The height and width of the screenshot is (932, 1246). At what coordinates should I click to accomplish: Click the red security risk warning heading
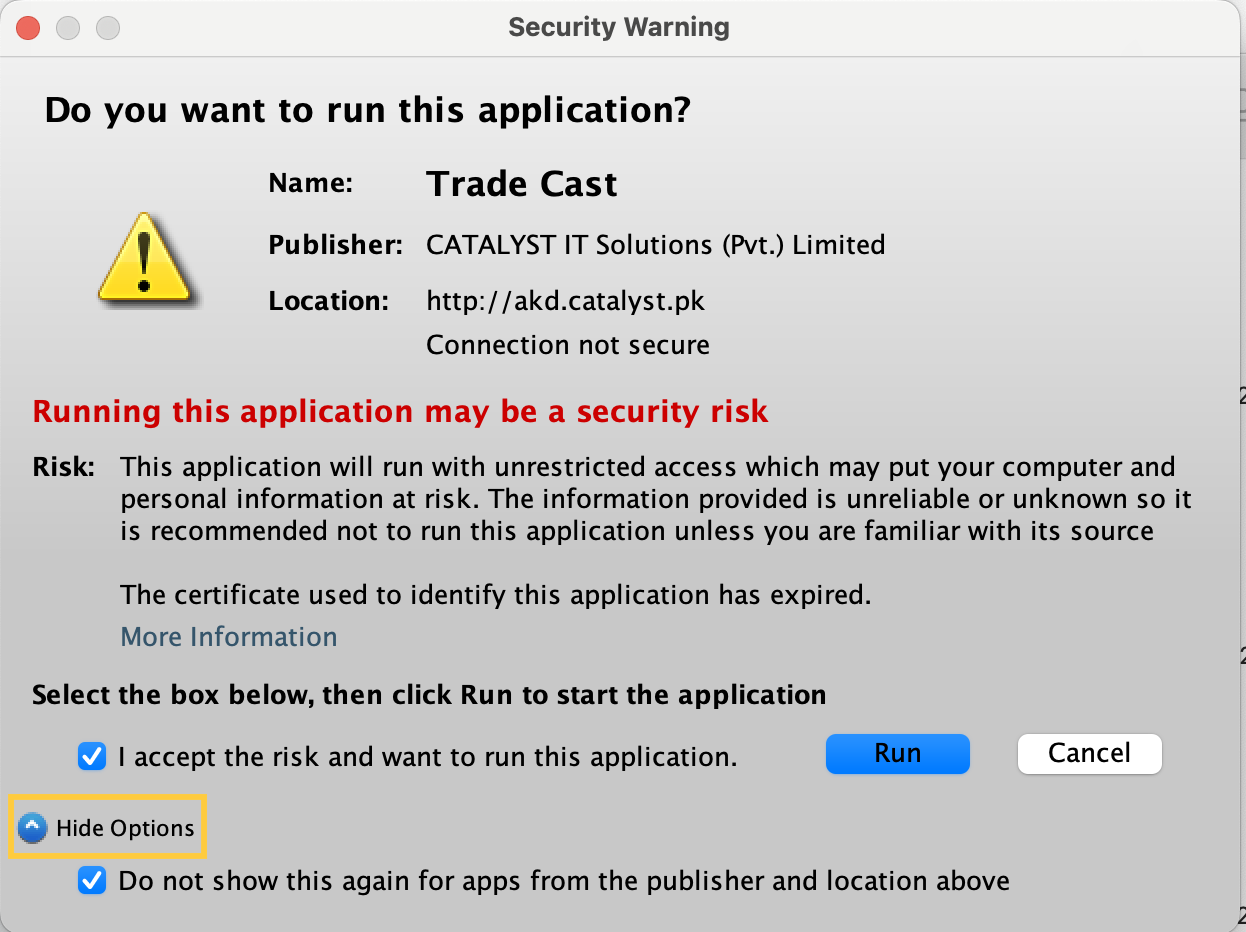(x=400, y=411)
